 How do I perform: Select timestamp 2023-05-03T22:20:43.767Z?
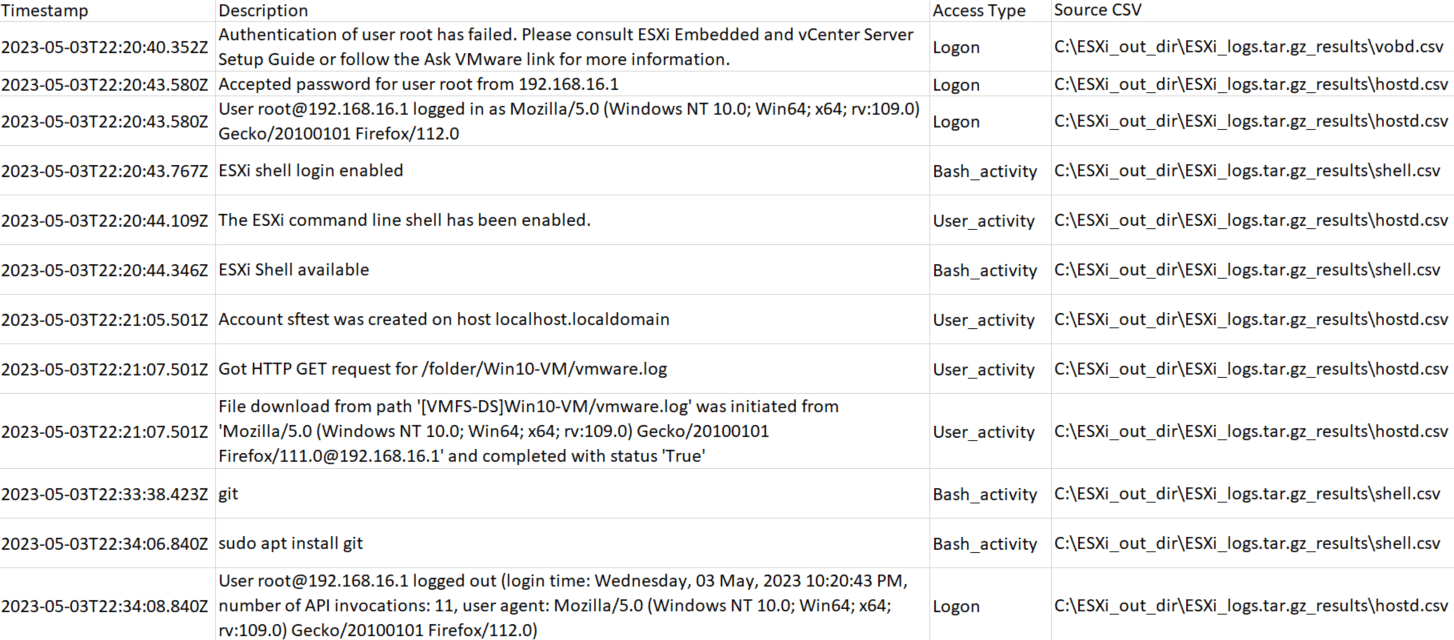click(104, 171)
